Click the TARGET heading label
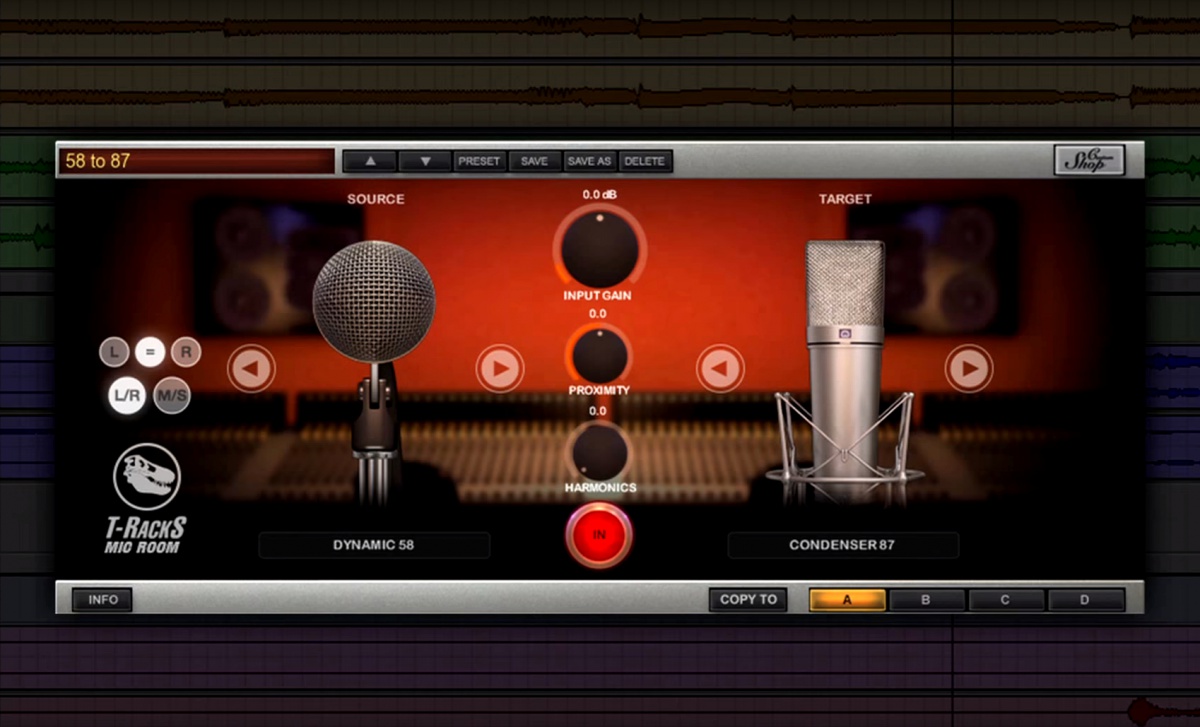The image size is (1200, 727). tap(845, 199)
